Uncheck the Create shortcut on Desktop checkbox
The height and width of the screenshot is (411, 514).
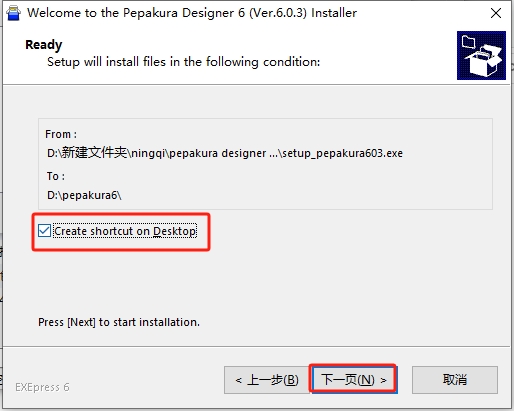click(x=44, y=231)
